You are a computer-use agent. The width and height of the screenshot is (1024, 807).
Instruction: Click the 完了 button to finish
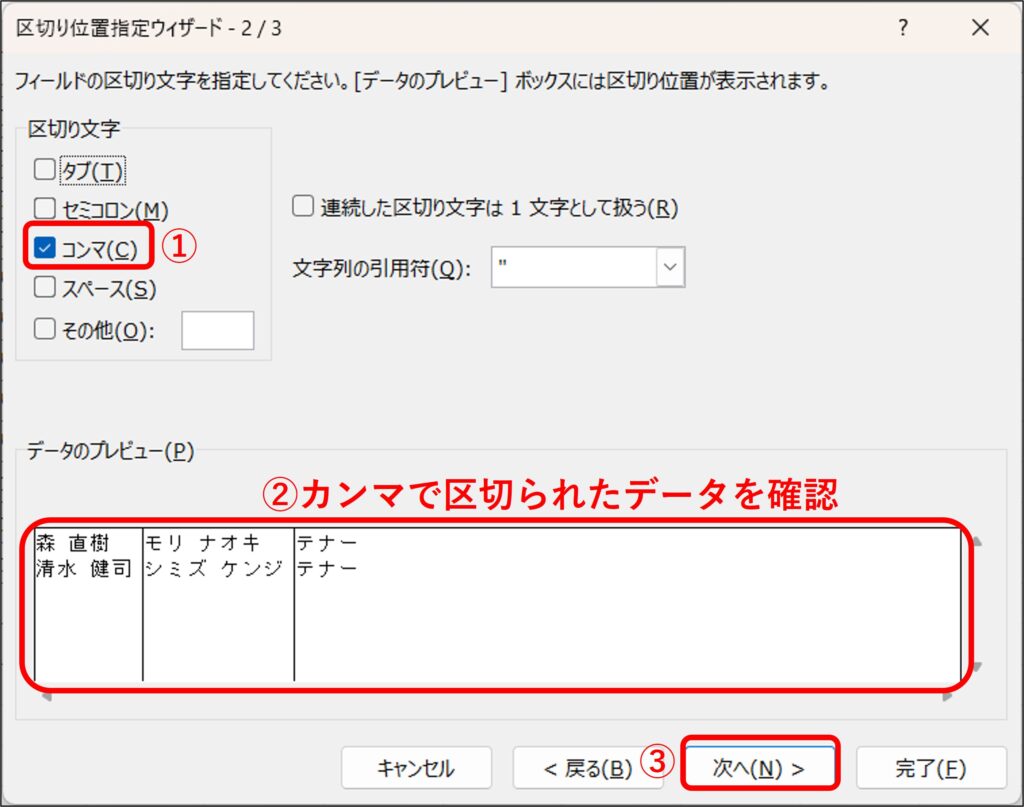[930, 768]
